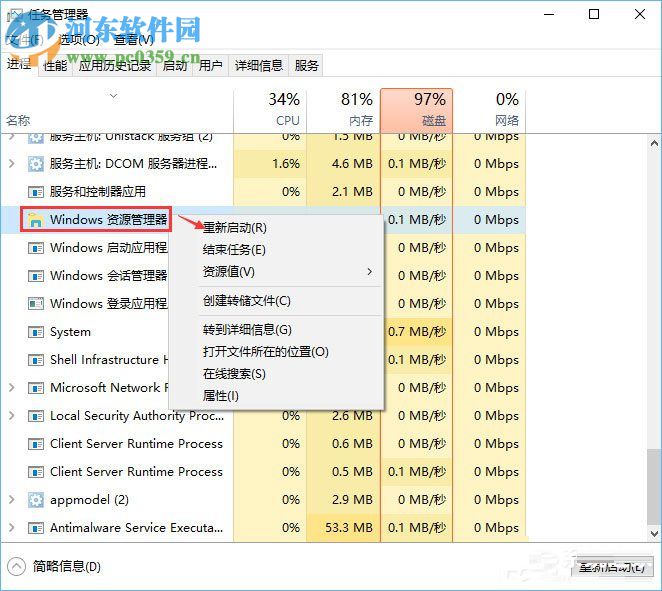Screen dimensions: 662x591
Task: Click the scrollbar up arrow
Action: 654,143
